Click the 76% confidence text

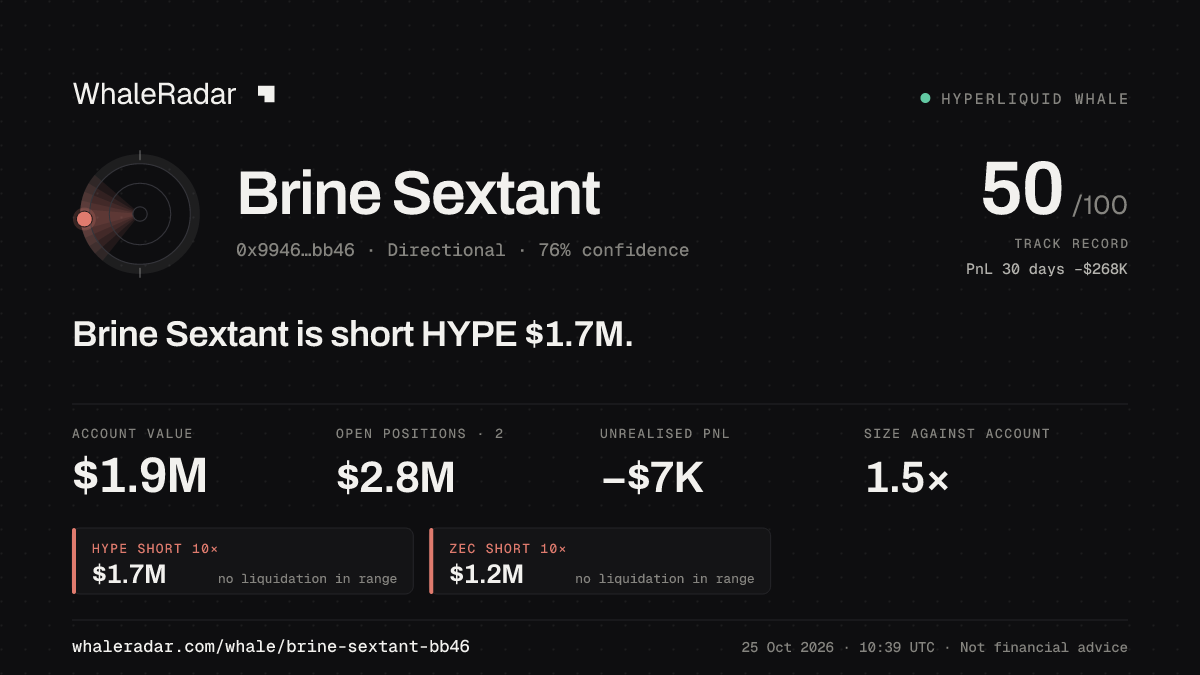coord(614,250)
